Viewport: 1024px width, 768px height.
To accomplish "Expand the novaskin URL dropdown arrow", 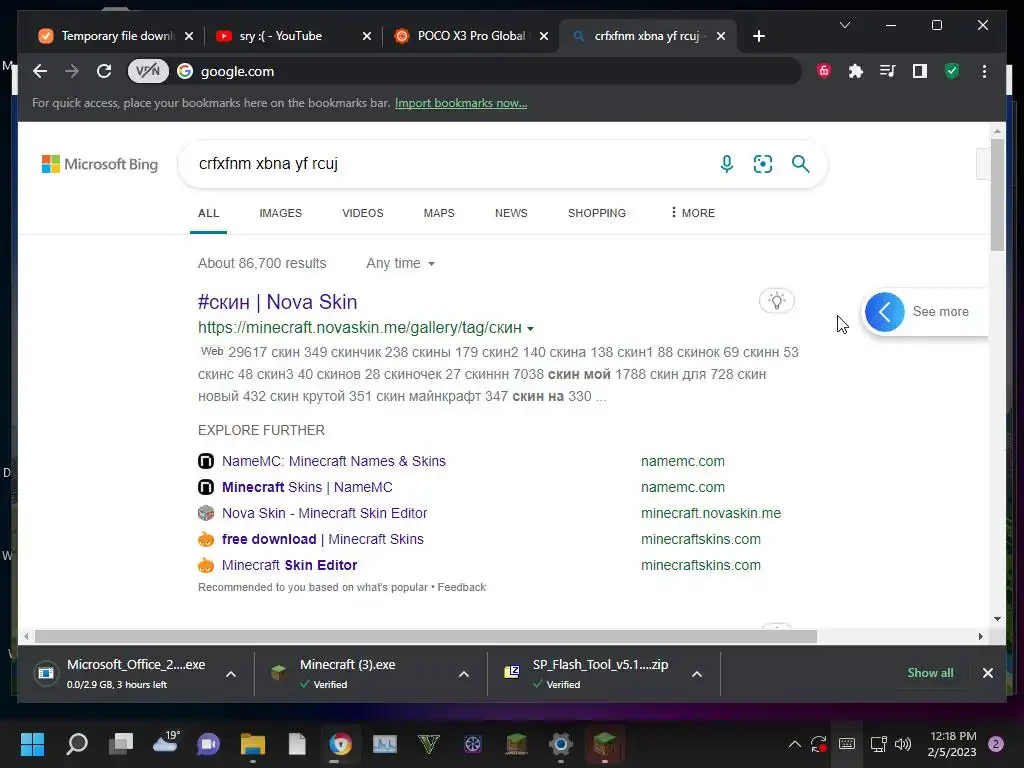I will pos(530,328).
